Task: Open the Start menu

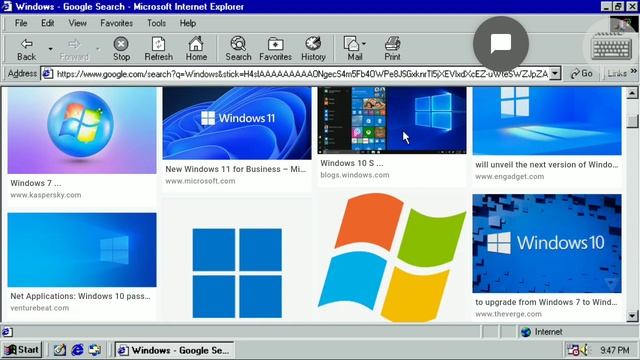Action: tap(22, 350)
